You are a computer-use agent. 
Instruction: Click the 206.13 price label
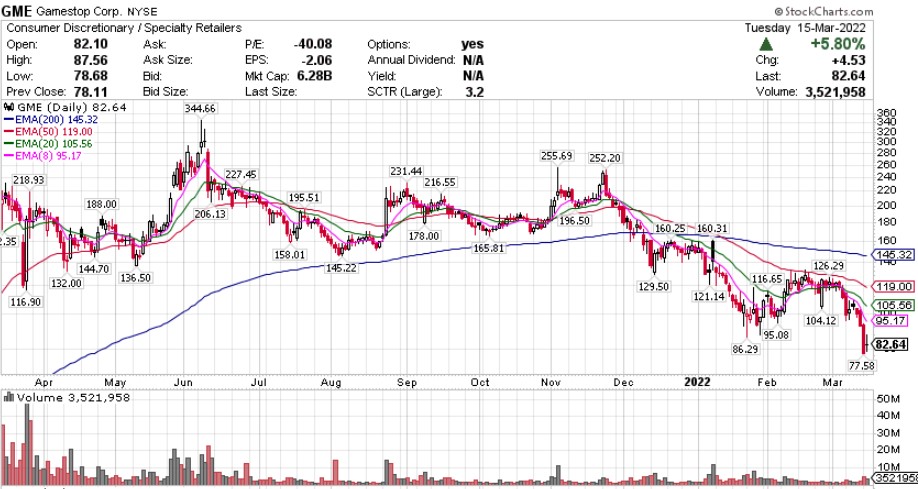pos(211,214)
